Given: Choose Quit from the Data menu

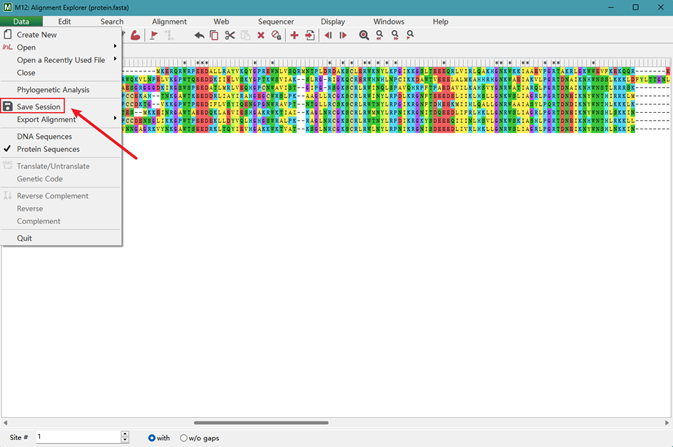Looking at the screenshot, I should click(x=24, y=238).
